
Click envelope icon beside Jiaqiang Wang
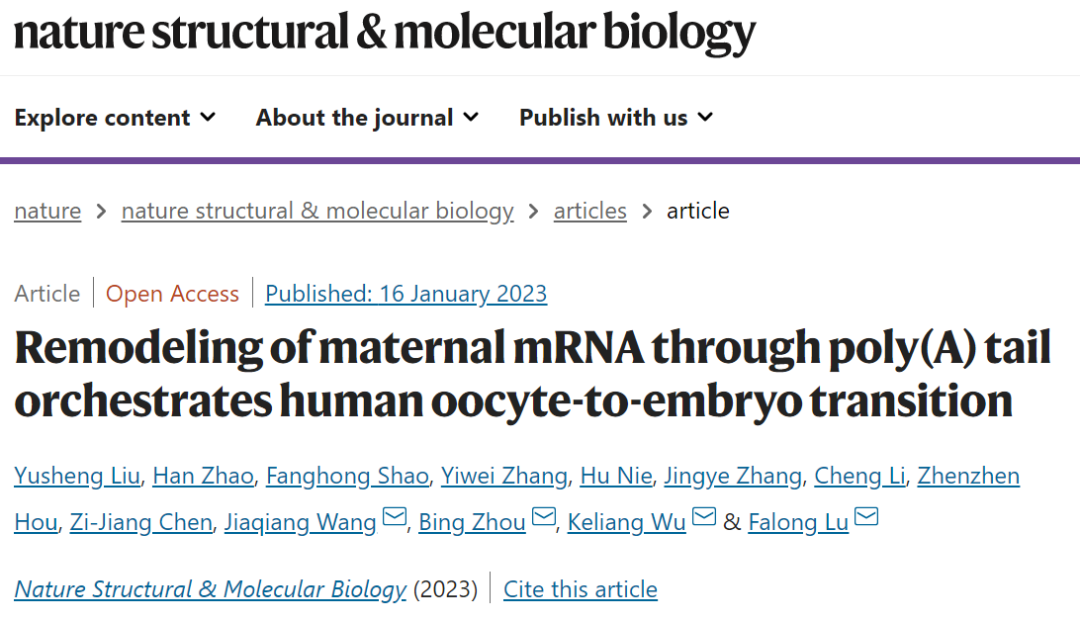pos(394,516)
